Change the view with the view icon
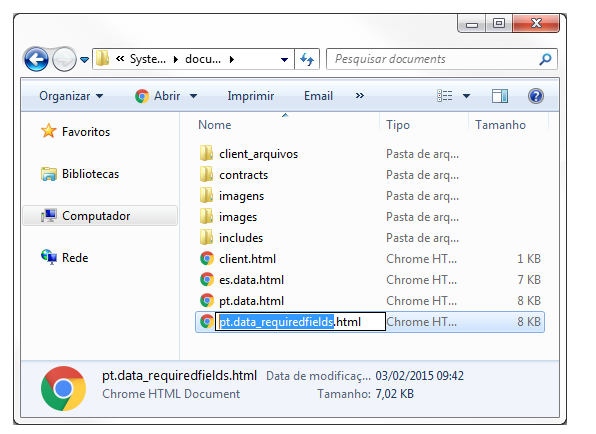The height and width of the screenshot is (434, 596). [x=445, y=96]
